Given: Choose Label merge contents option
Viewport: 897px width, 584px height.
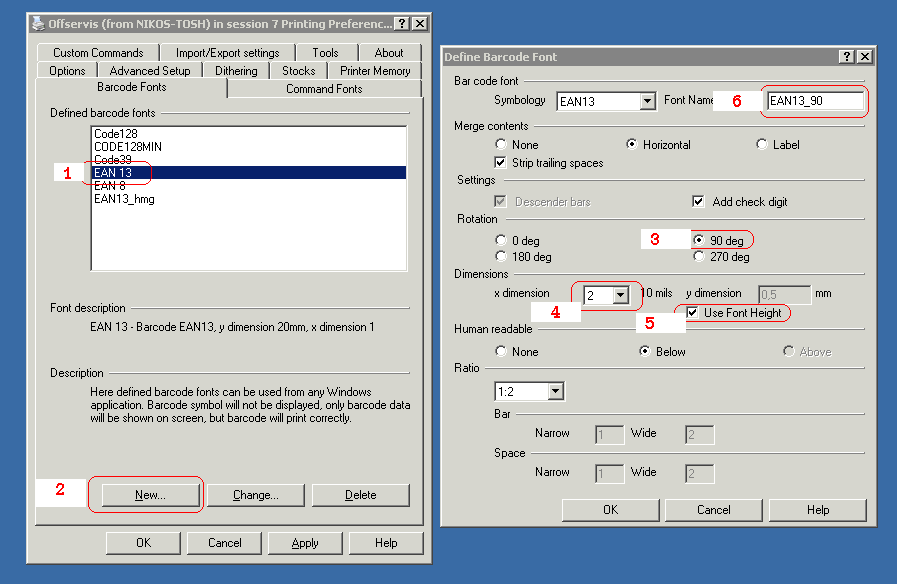Looking at the screenshot, I should pyautogui.click(x=763, y=144).
